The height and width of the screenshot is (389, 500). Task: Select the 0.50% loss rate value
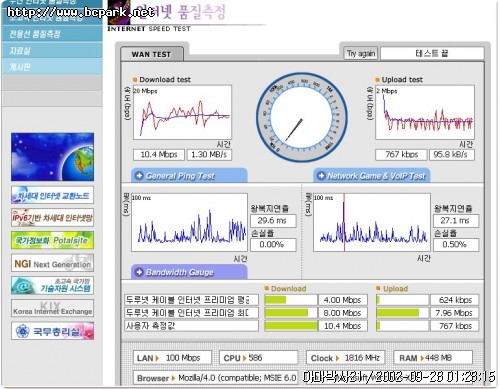(x=456, y=245)
